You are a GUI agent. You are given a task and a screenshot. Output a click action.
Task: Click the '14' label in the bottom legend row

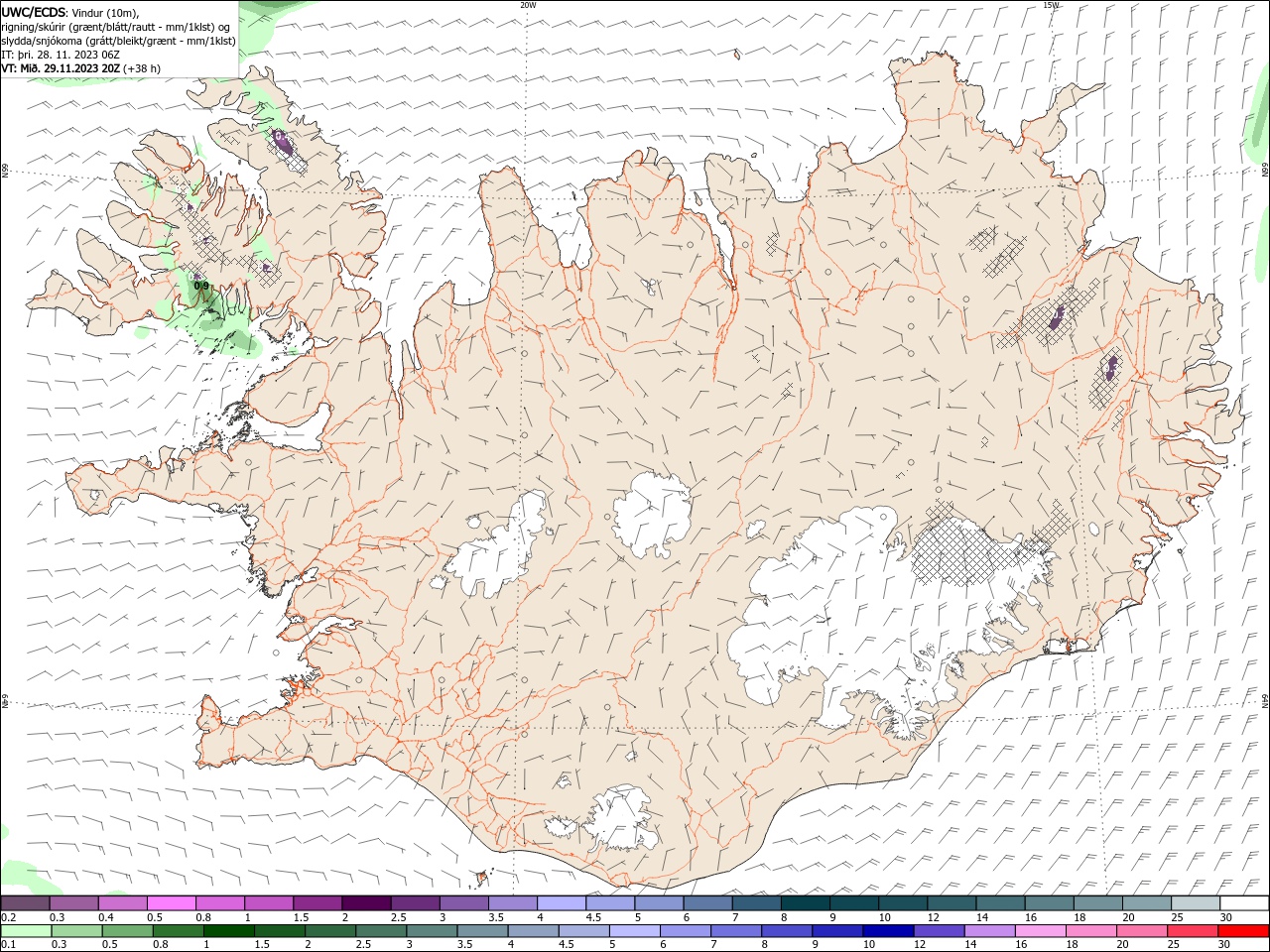(x=969, y=945)
